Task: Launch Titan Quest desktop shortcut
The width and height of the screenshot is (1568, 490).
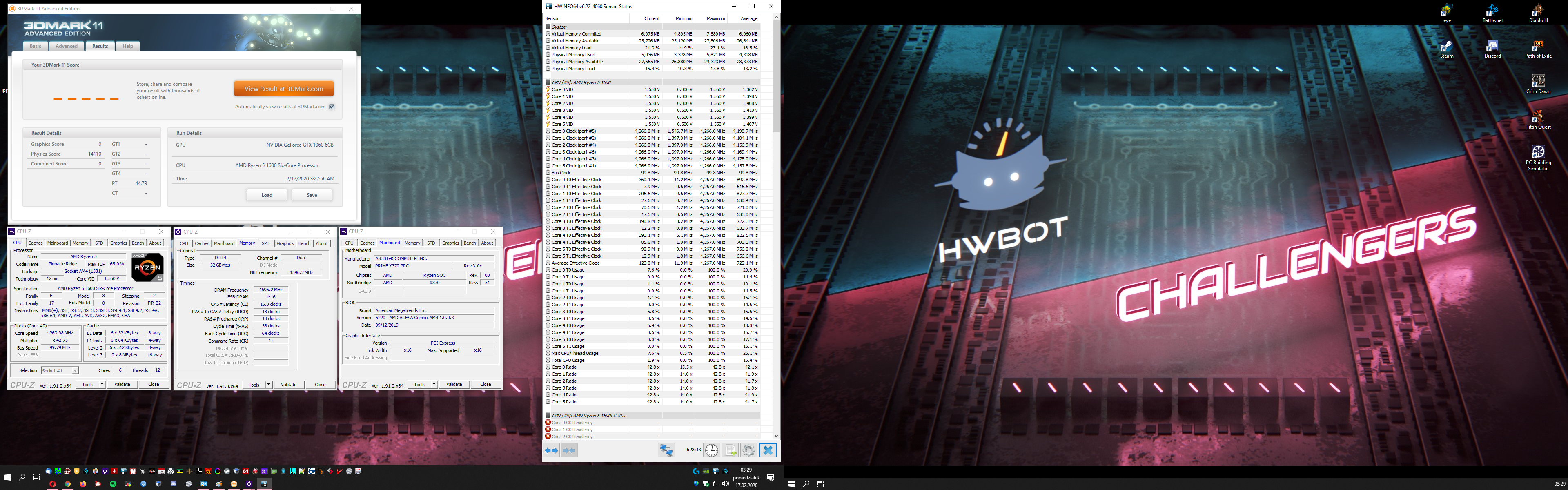Action: pos(1538,120)
